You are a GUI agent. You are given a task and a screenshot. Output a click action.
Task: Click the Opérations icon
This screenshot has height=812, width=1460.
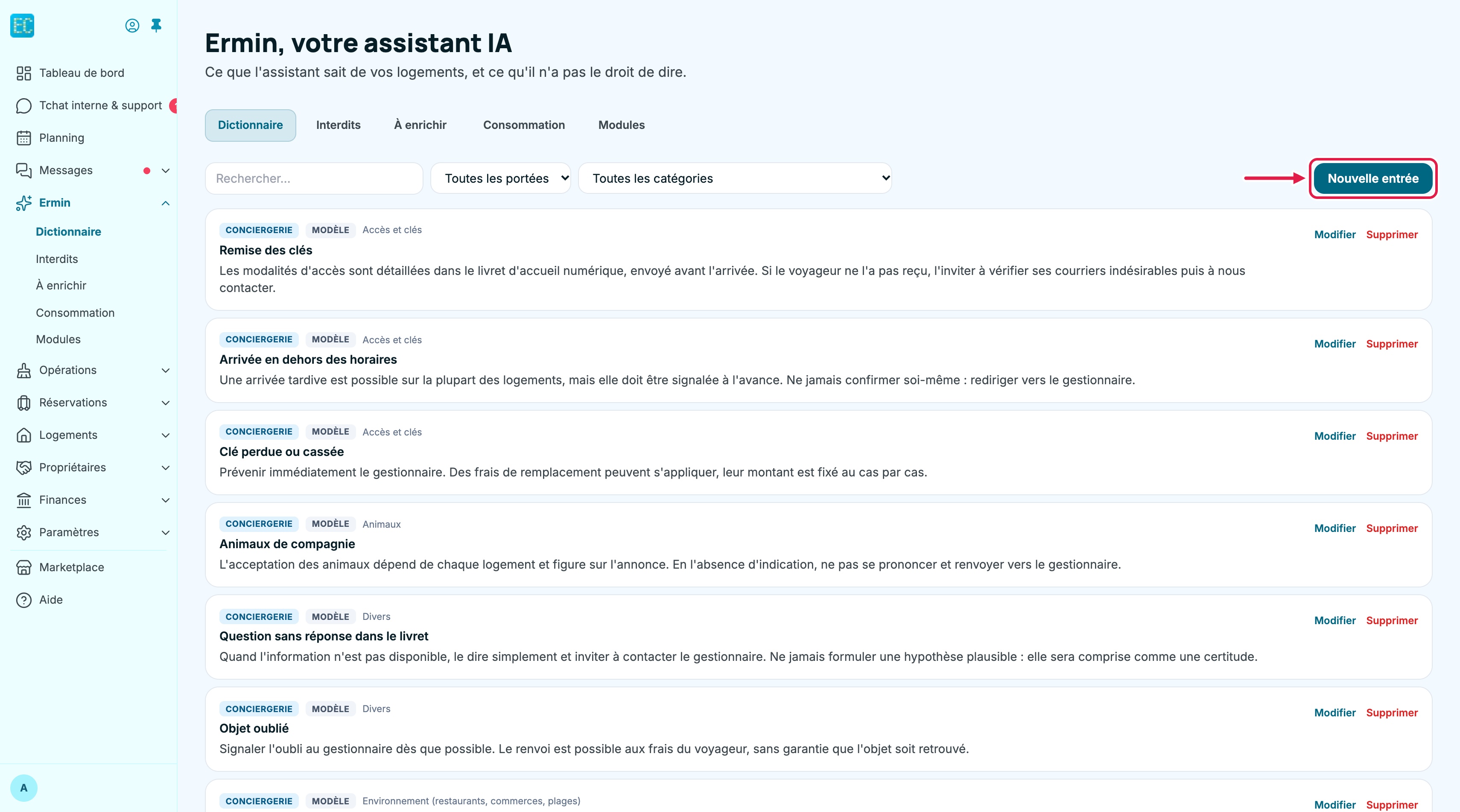[24, 370]
